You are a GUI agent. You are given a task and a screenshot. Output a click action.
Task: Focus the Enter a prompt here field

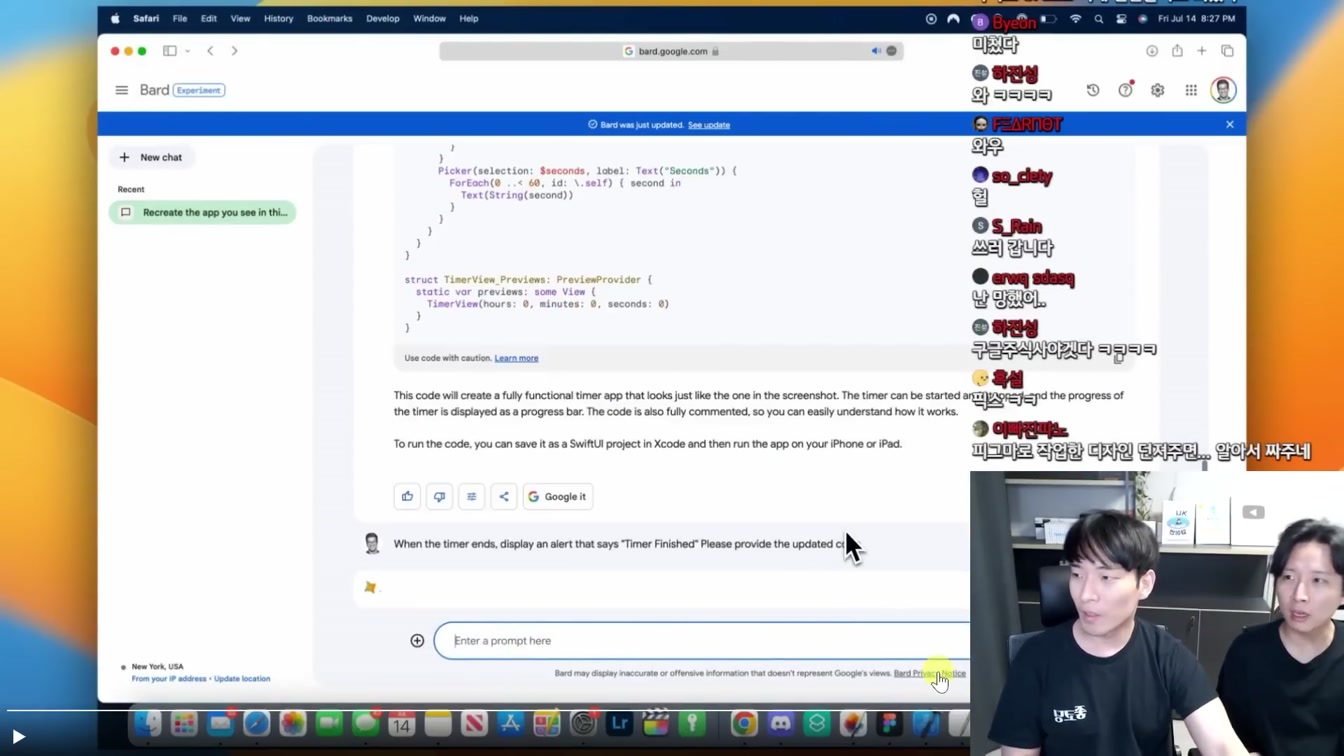[x=702, y=641]
